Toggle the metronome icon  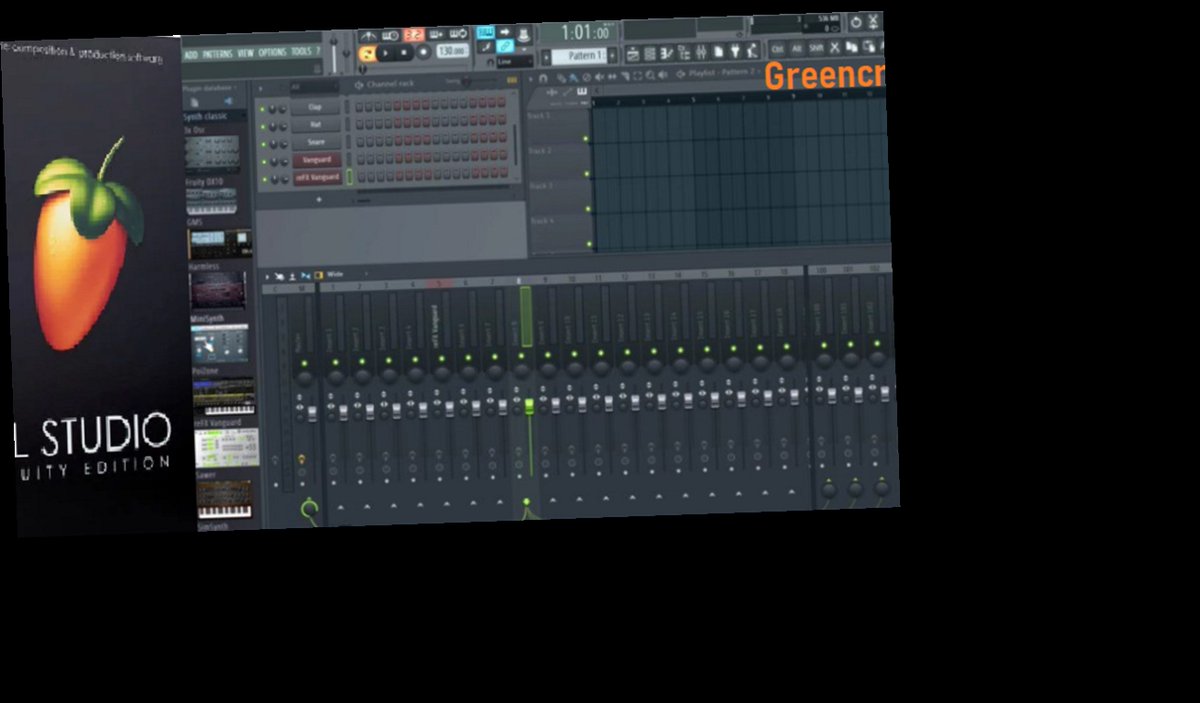[x=368, y=36]
